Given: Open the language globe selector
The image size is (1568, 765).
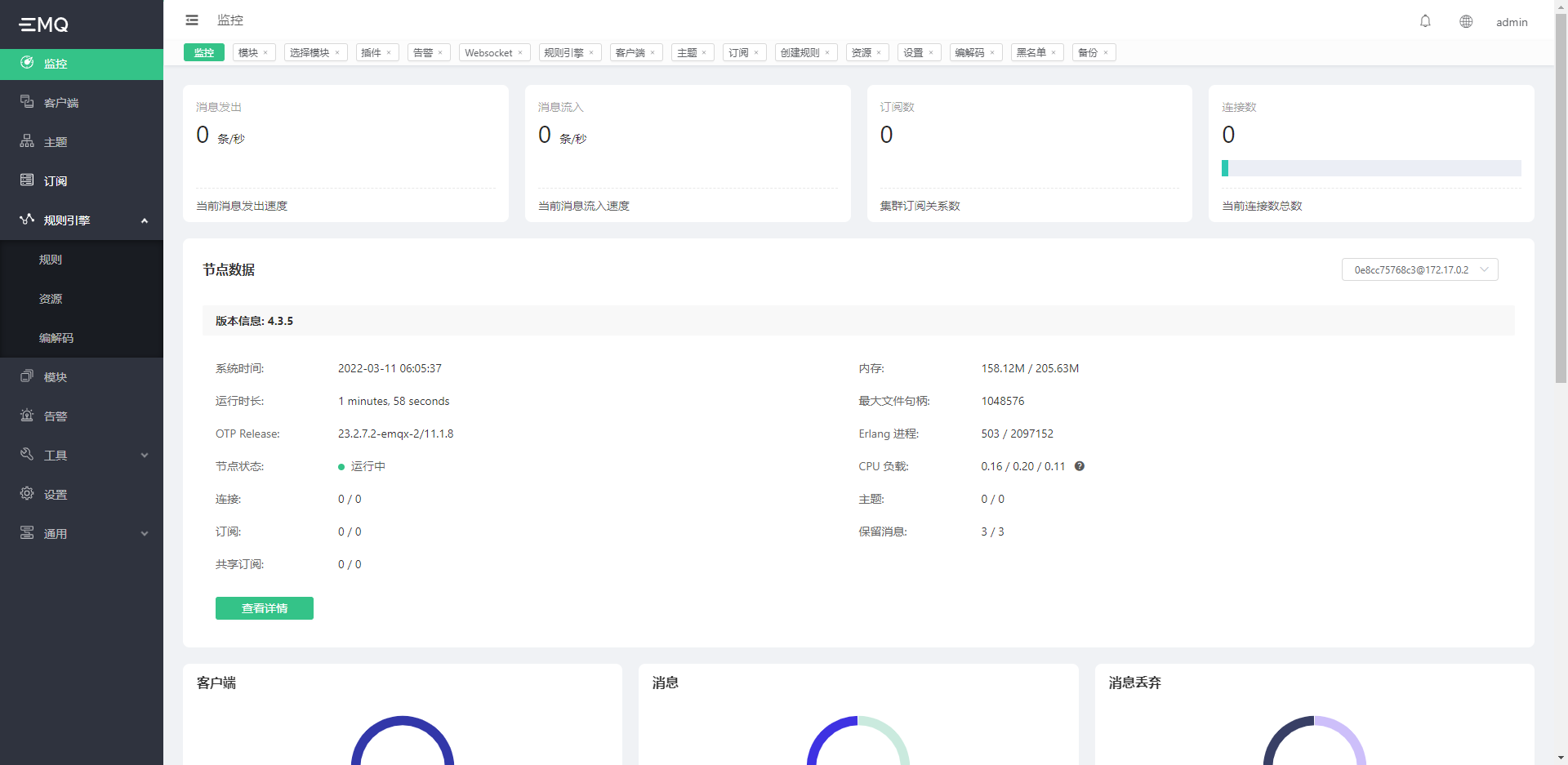Looking at the screenshot, I should 1466,21.
